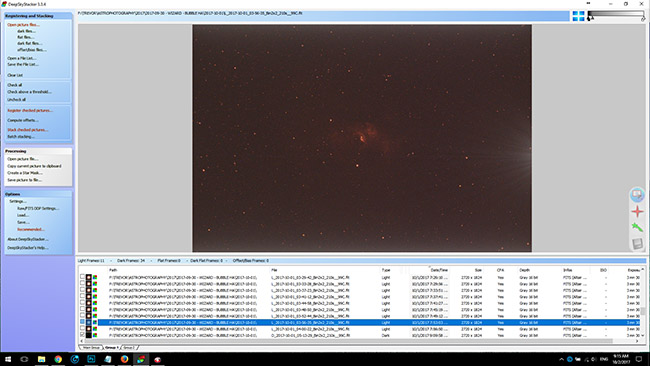Open Google Chrome from the taskbar
This screenshot has height=366, width=650.
[58, 359]
